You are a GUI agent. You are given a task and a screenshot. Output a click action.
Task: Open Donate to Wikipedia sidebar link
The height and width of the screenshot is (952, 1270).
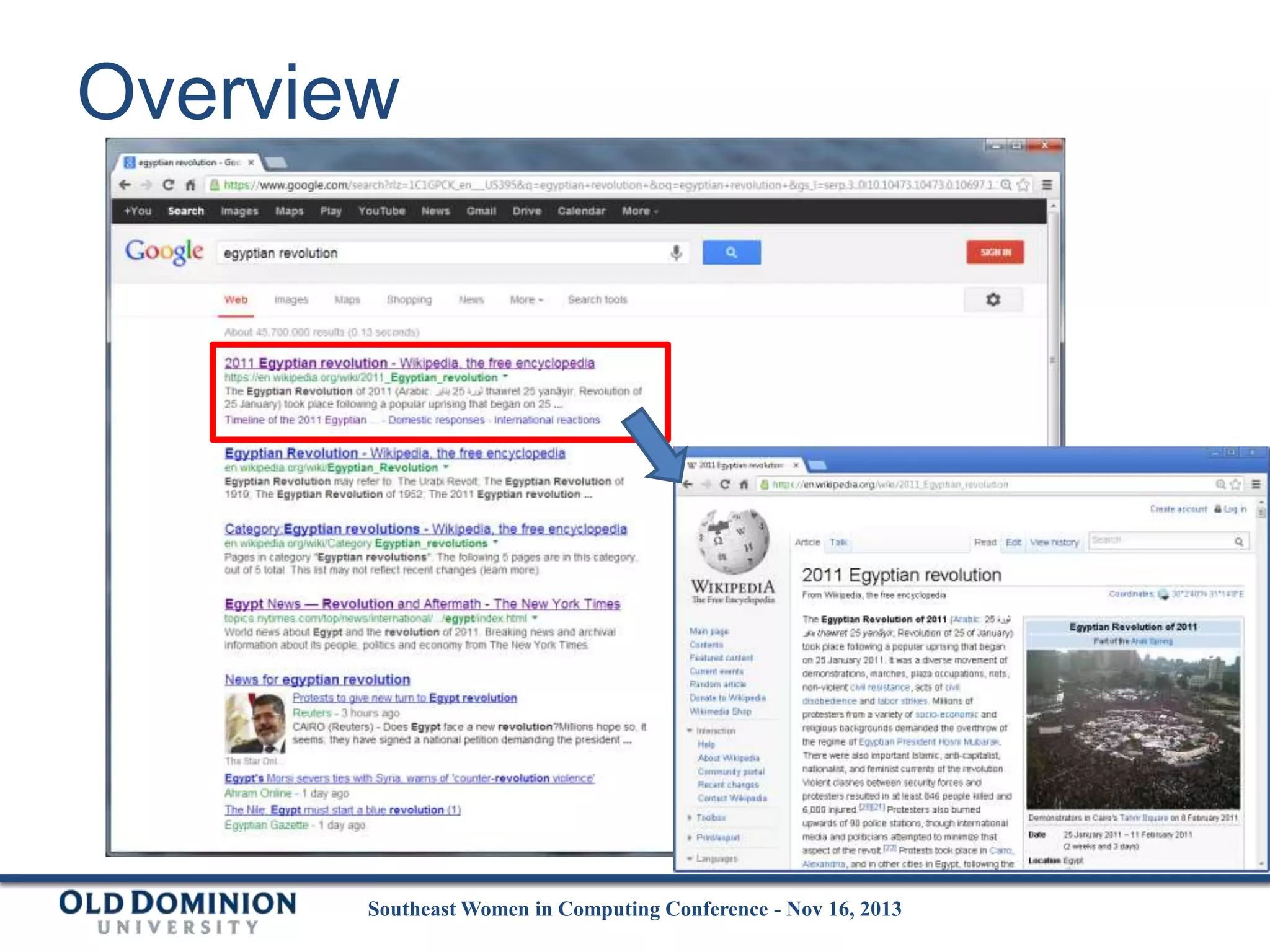point(727,698)
